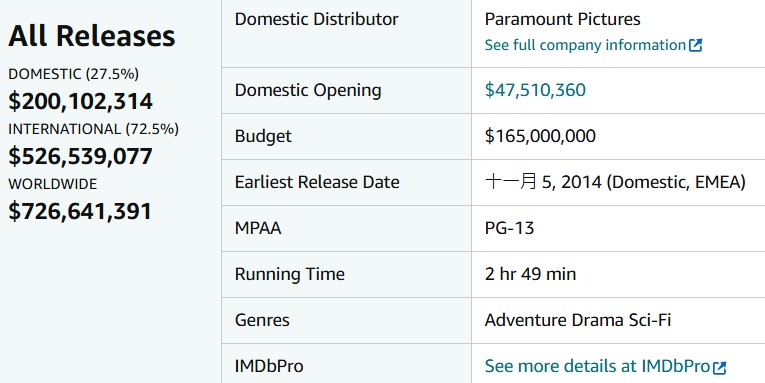Click the Adventure Drama Sci-Fi genres text
The width and height of the screenshot is (765, 383).
pyautogui.click(x=578, y=320)
